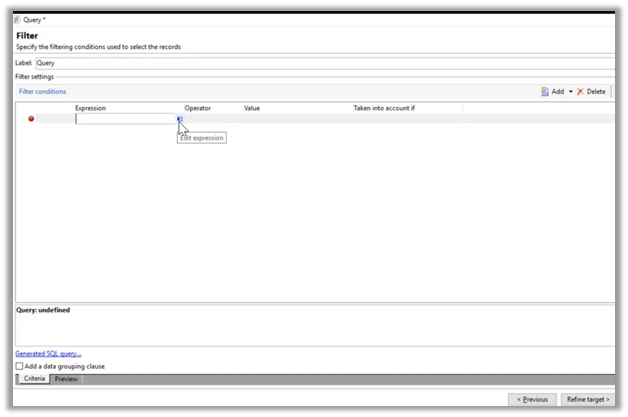Click the Value column header
The width and height of the screenshot is (628, 417).
point(252,108)
